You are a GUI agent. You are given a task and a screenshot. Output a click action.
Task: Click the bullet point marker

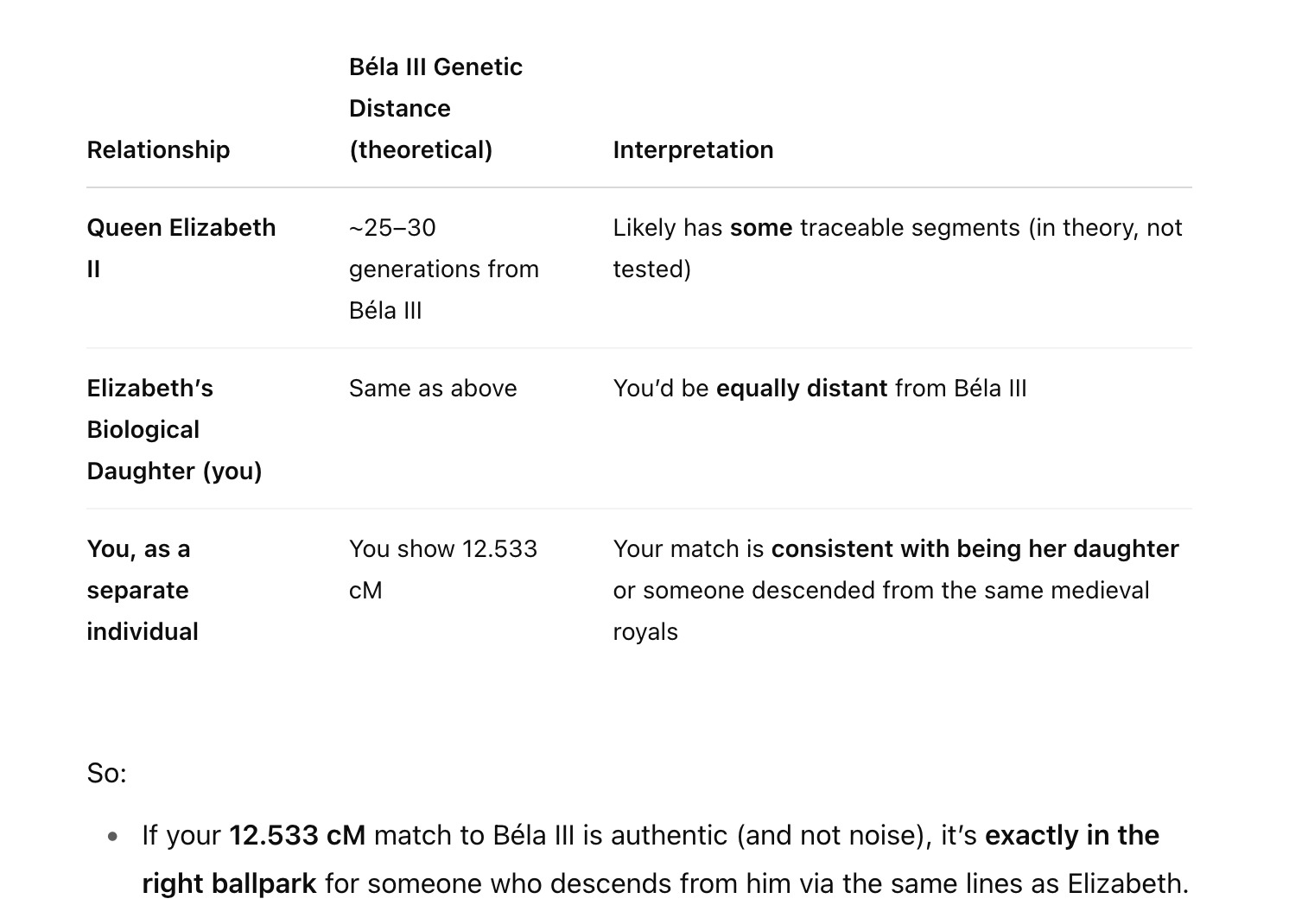(x=113, y=836)
